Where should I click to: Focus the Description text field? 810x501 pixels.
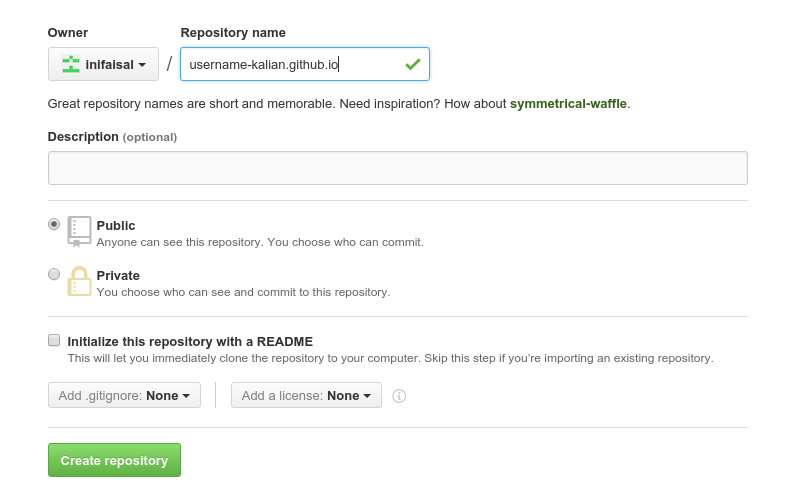pyautogui.click(x=398, y=168)
